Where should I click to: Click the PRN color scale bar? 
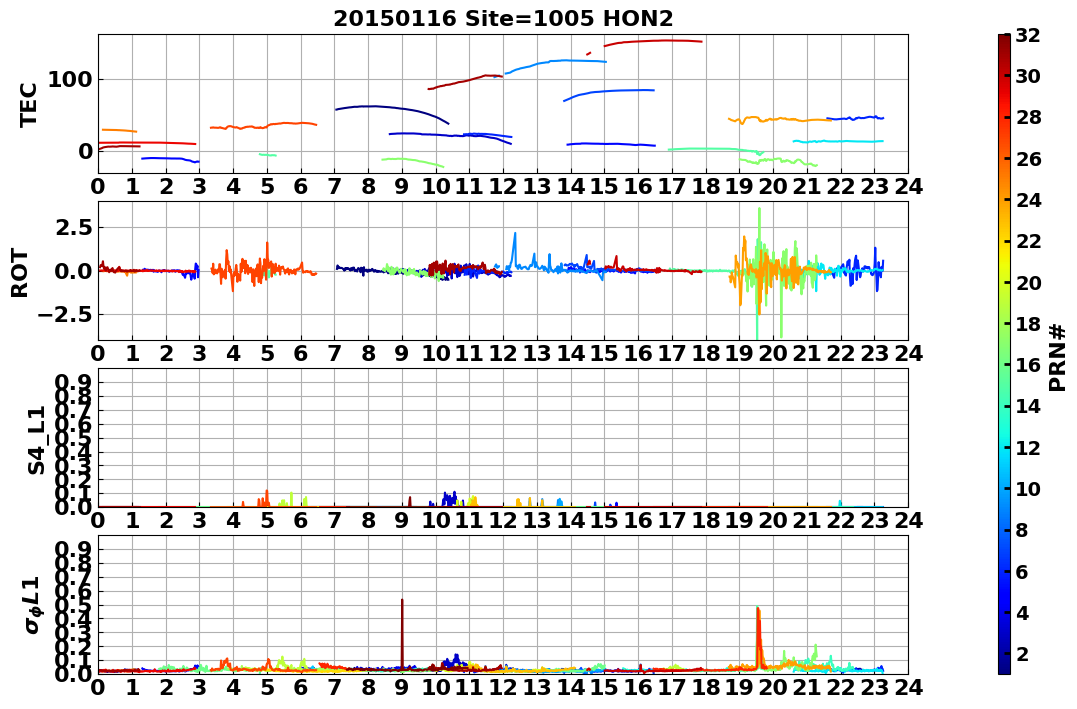point(1004,354)
